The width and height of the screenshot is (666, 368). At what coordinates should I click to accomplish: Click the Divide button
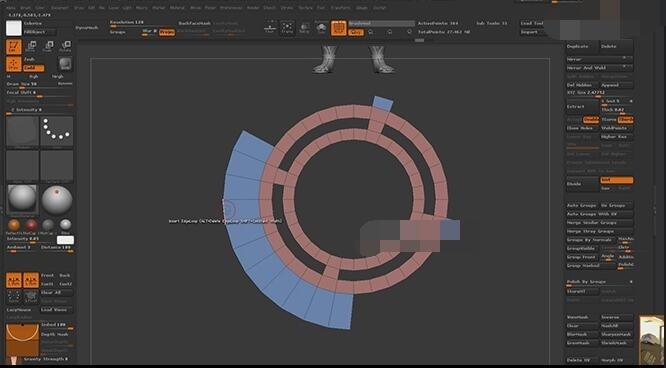click(582, 184)
